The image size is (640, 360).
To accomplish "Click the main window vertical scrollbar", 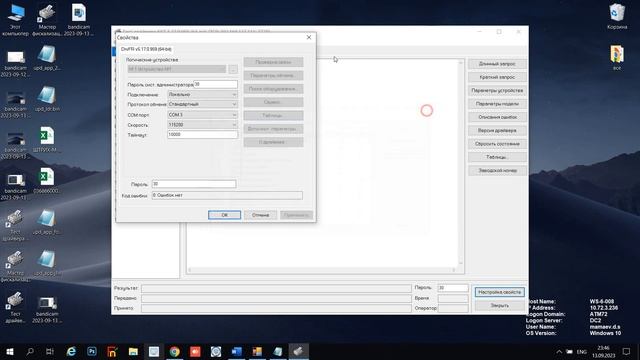I will click(x=461, y=162).
